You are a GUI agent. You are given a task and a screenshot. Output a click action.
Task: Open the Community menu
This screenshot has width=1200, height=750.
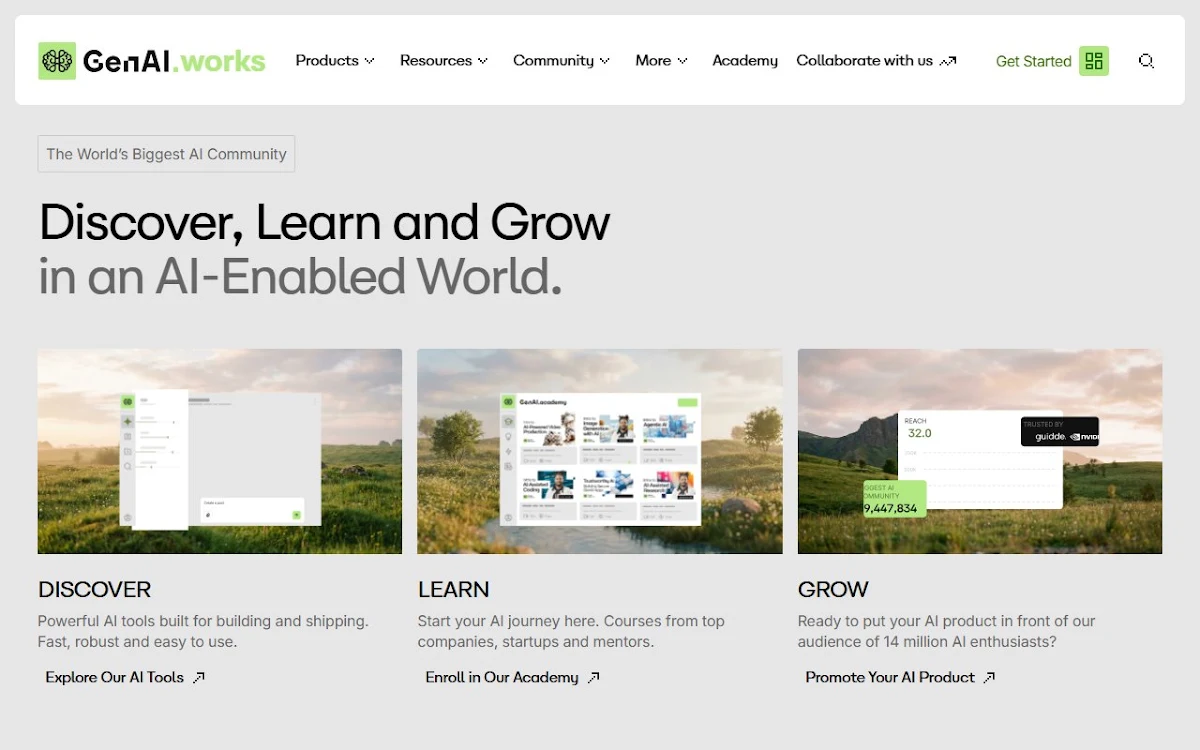[561, 61]
